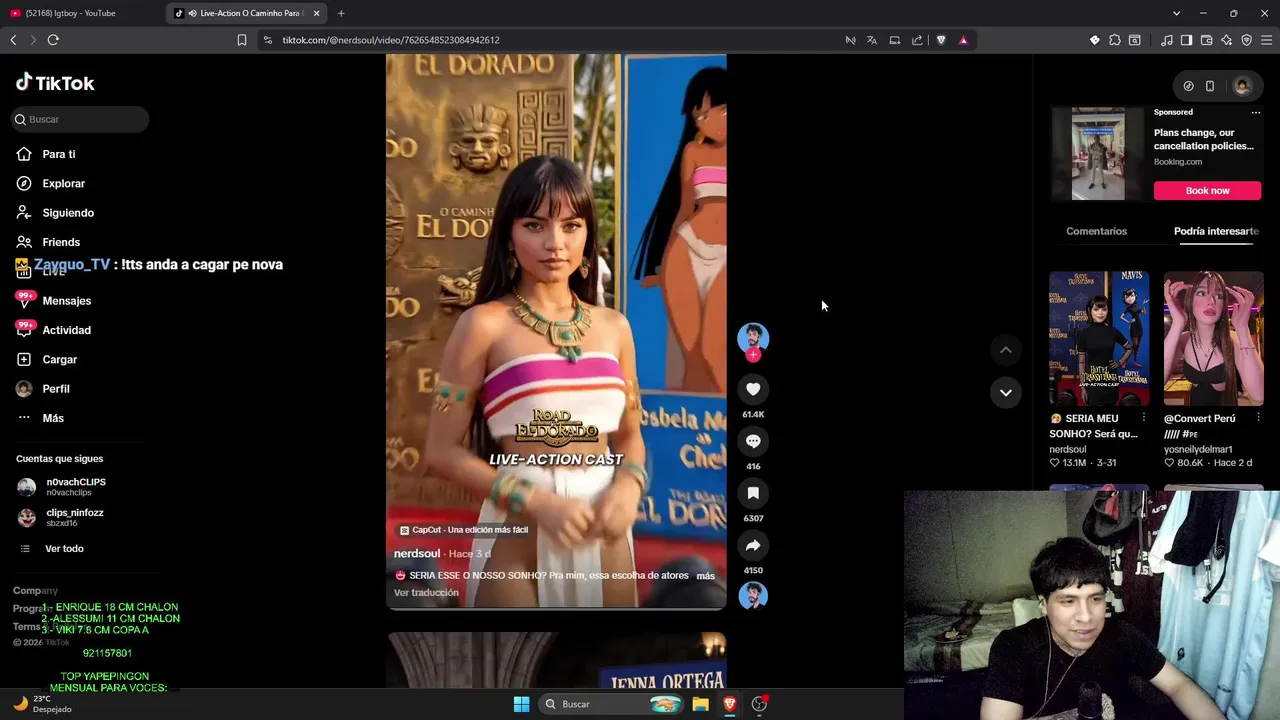Viewport: 1280px width, 720px height.
Task: Open n0vachCLIPS followed account
Action: coord(75,487)
